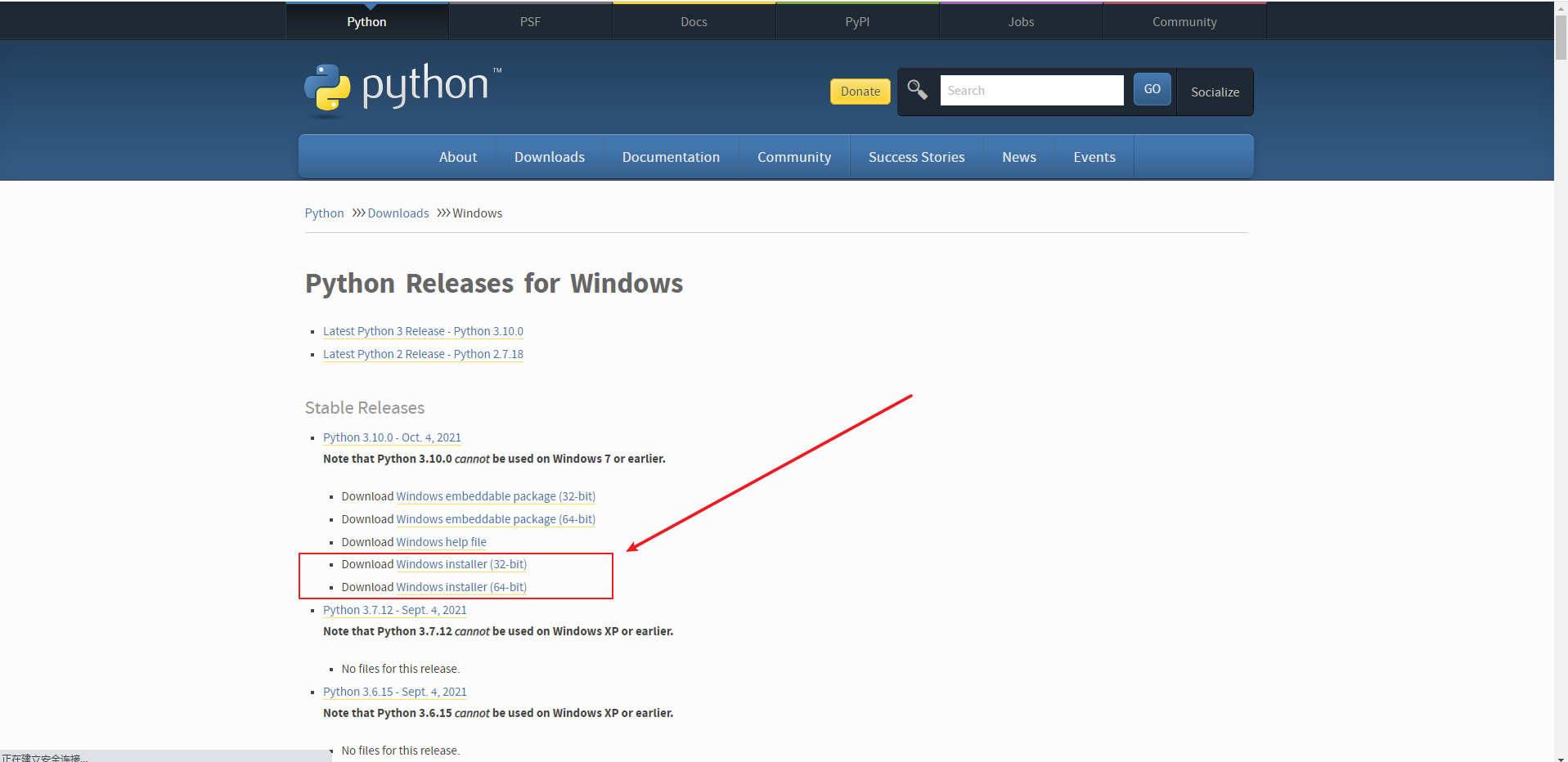Open the Success Stories navigation menu
Screen dimensions: 1568x762
coord(917,157)
